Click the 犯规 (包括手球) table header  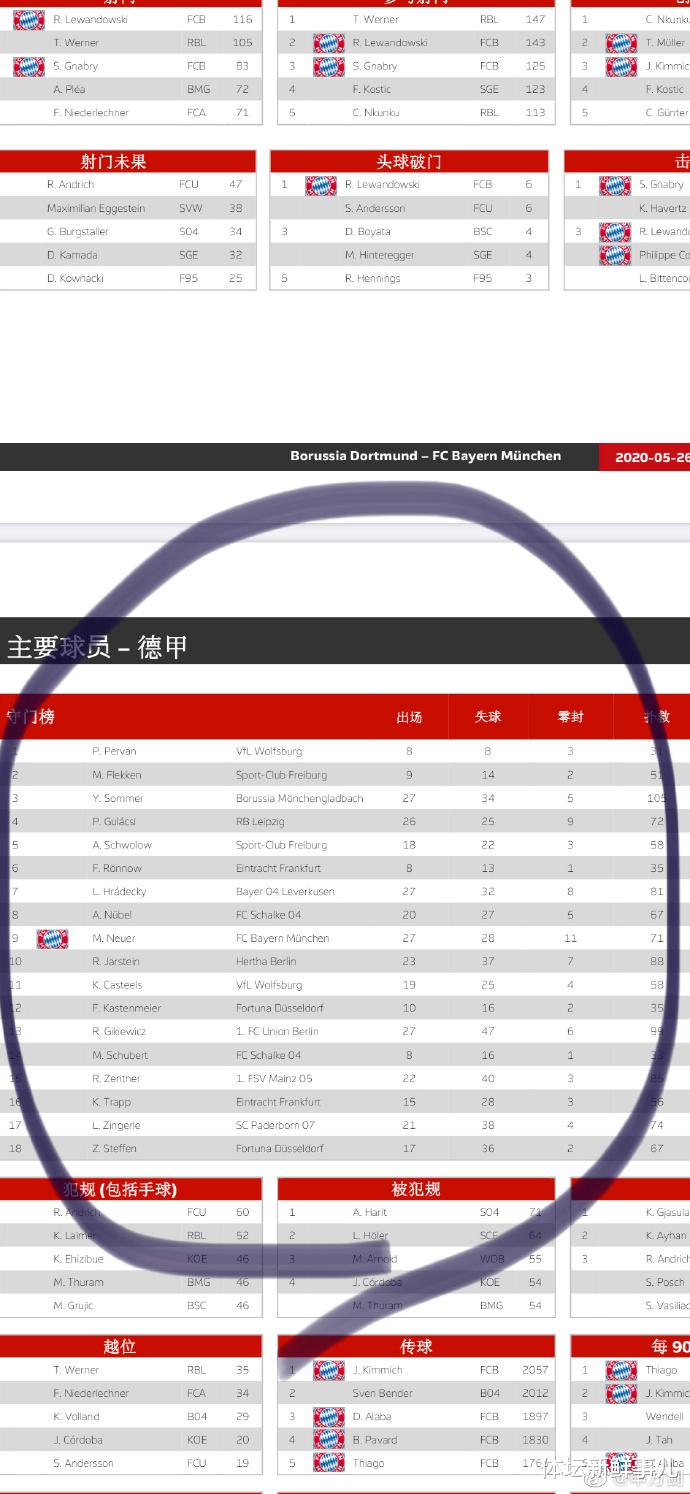click(120, 1189)
